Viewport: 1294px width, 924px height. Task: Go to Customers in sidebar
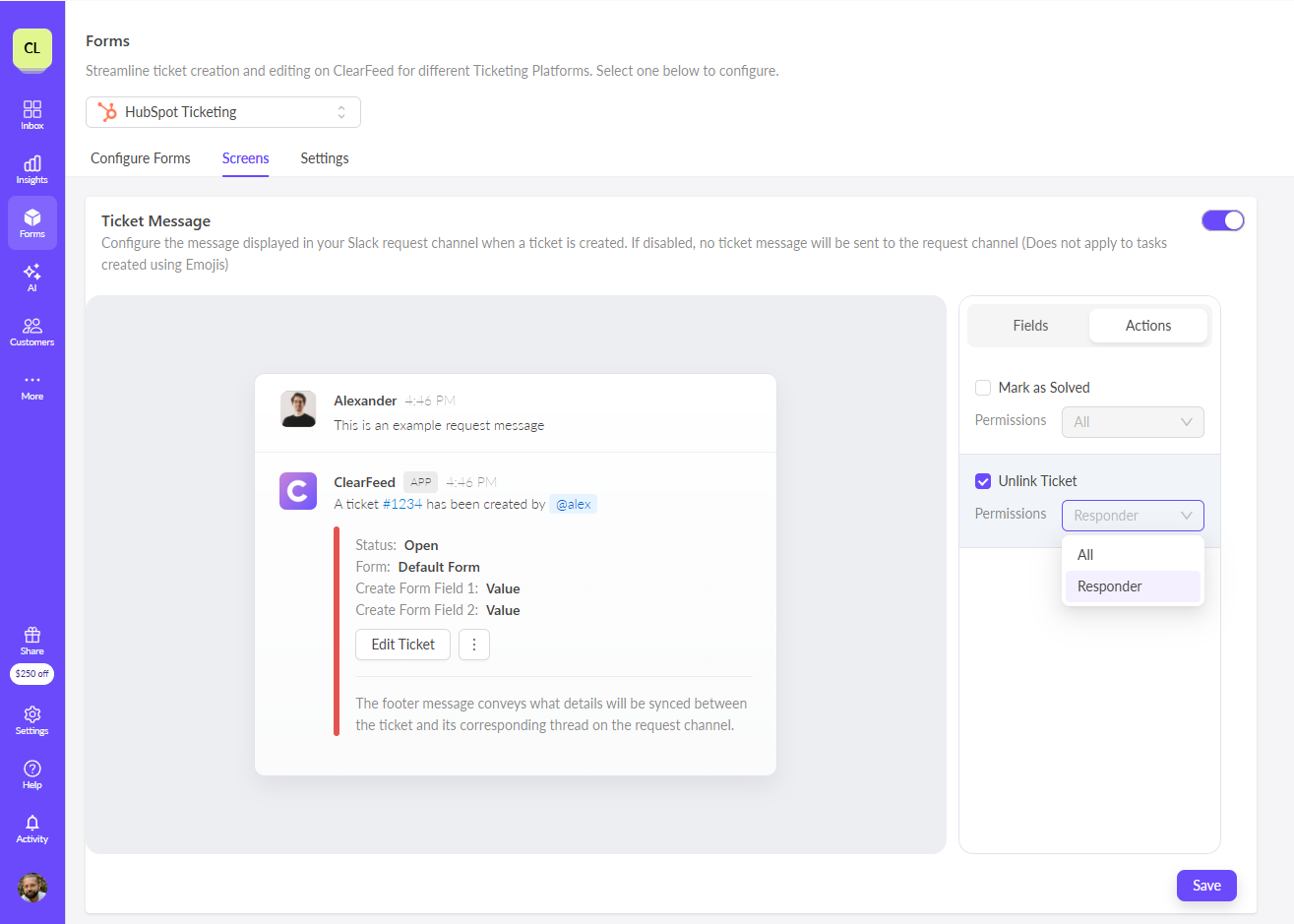(32, 331)
